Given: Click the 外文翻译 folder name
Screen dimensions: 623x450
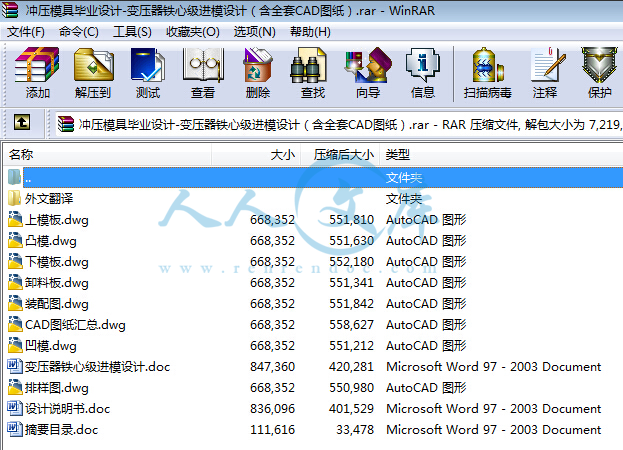Looking at the screenshot, I should (49, 198).
